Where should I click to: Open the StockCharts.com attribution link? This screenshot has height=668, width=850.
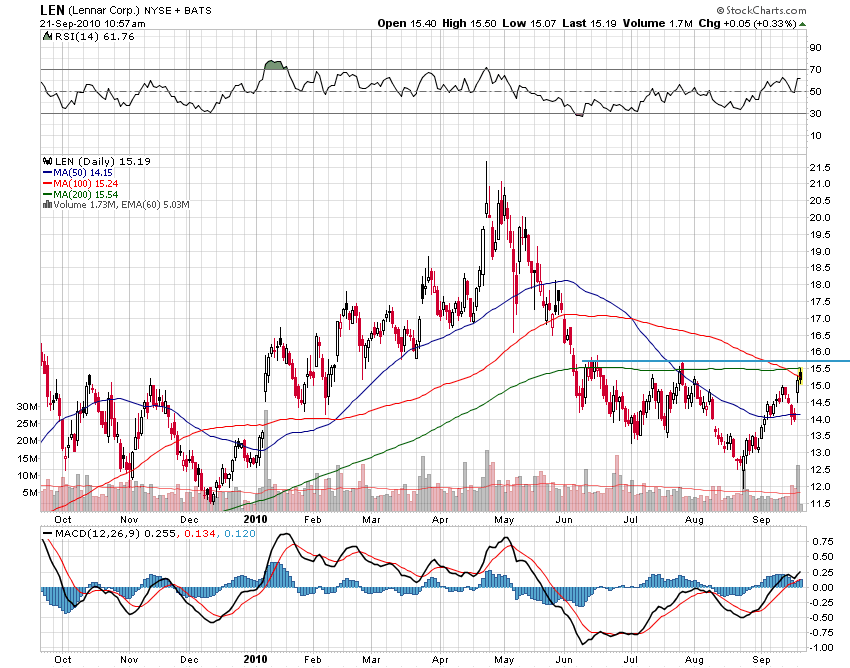pyautogui.click(x=762, y=10)
